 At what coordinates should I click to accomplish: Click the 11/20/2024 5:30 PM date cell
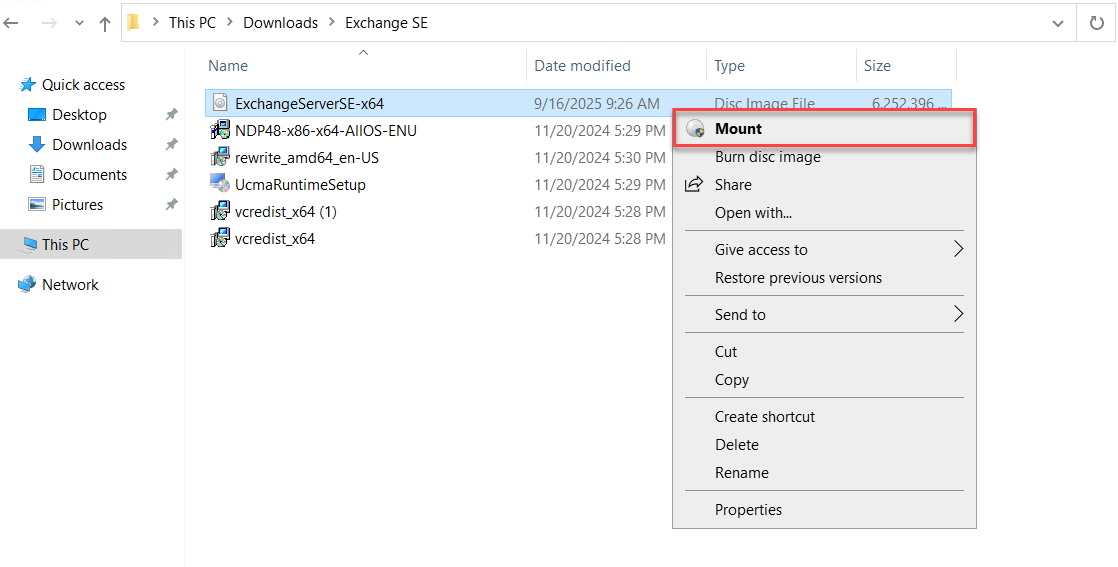tap(600, 158)
